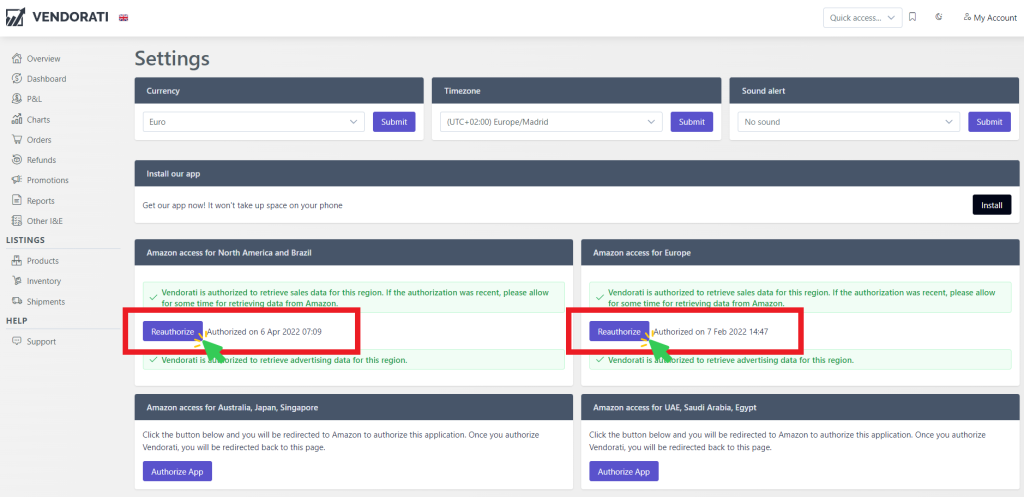
Task: Authorize App for Australia, Japan, Singapore
Action: point(177,472)
